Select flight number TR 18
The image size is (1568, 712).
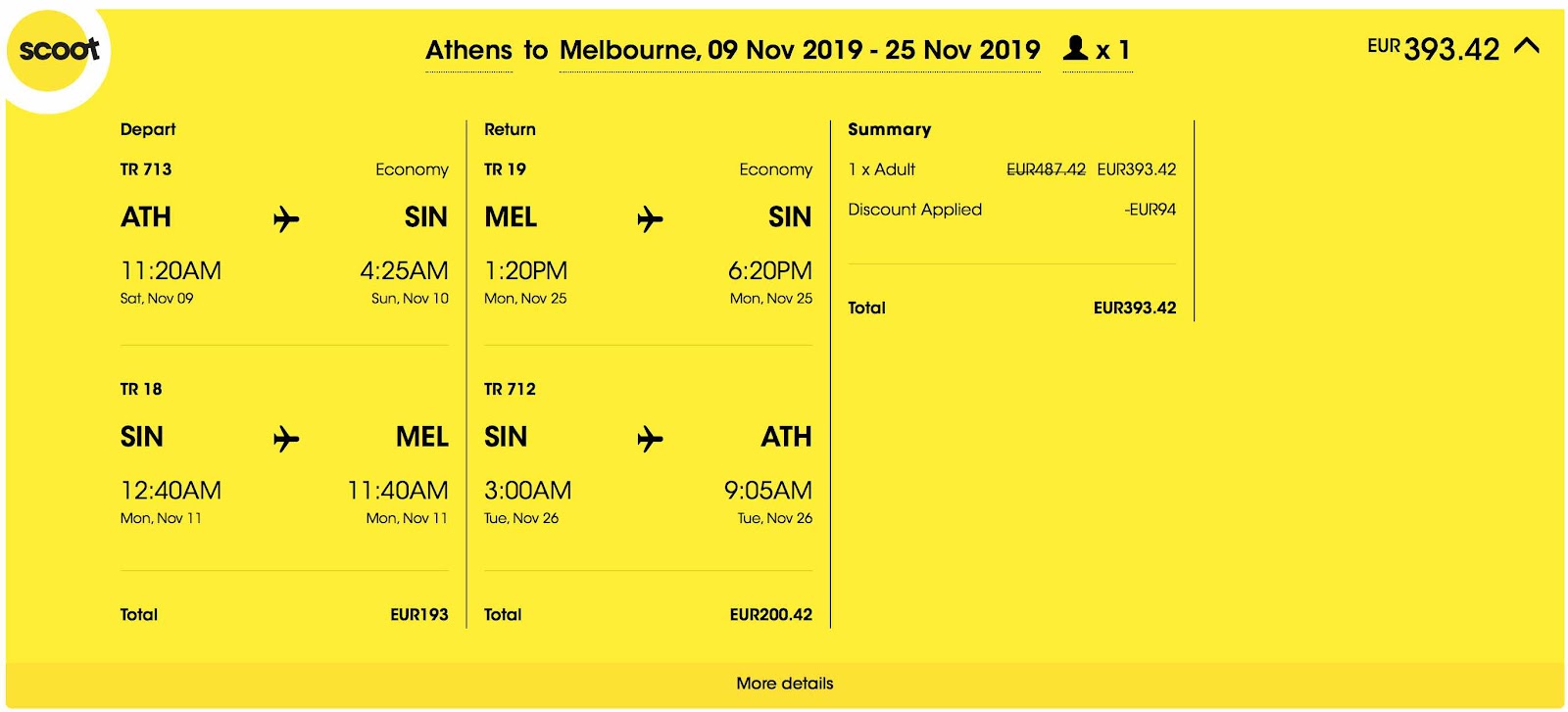point(141,389)
